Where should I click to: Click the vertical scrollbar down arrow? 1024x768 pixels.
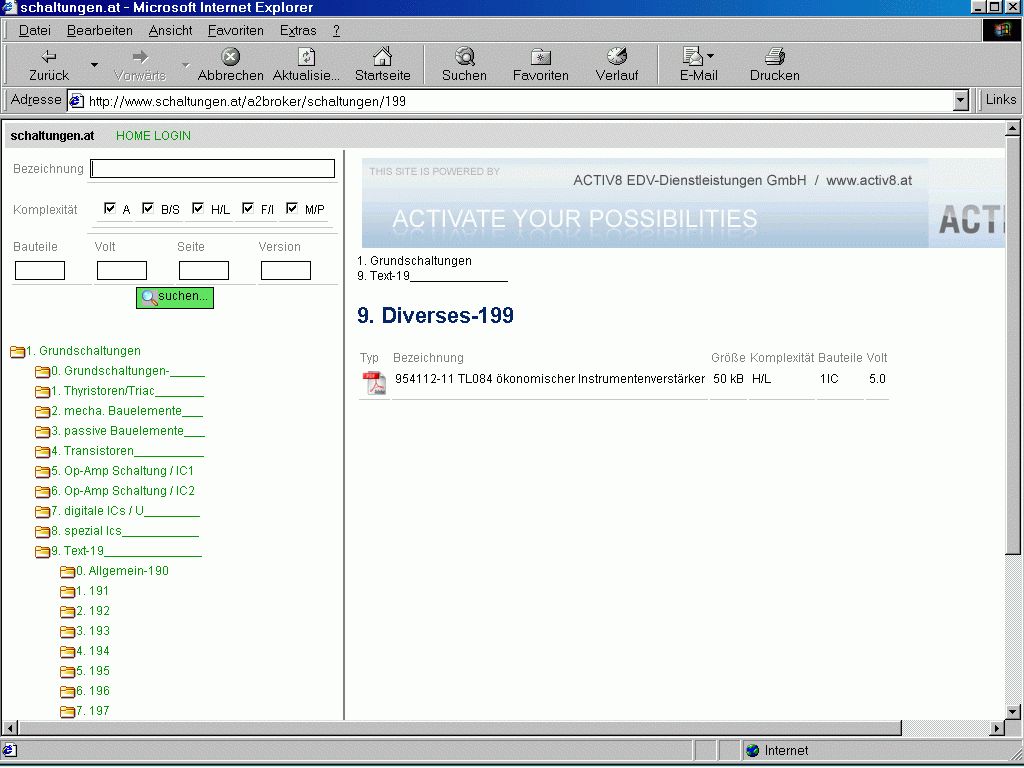point(1013,712)
